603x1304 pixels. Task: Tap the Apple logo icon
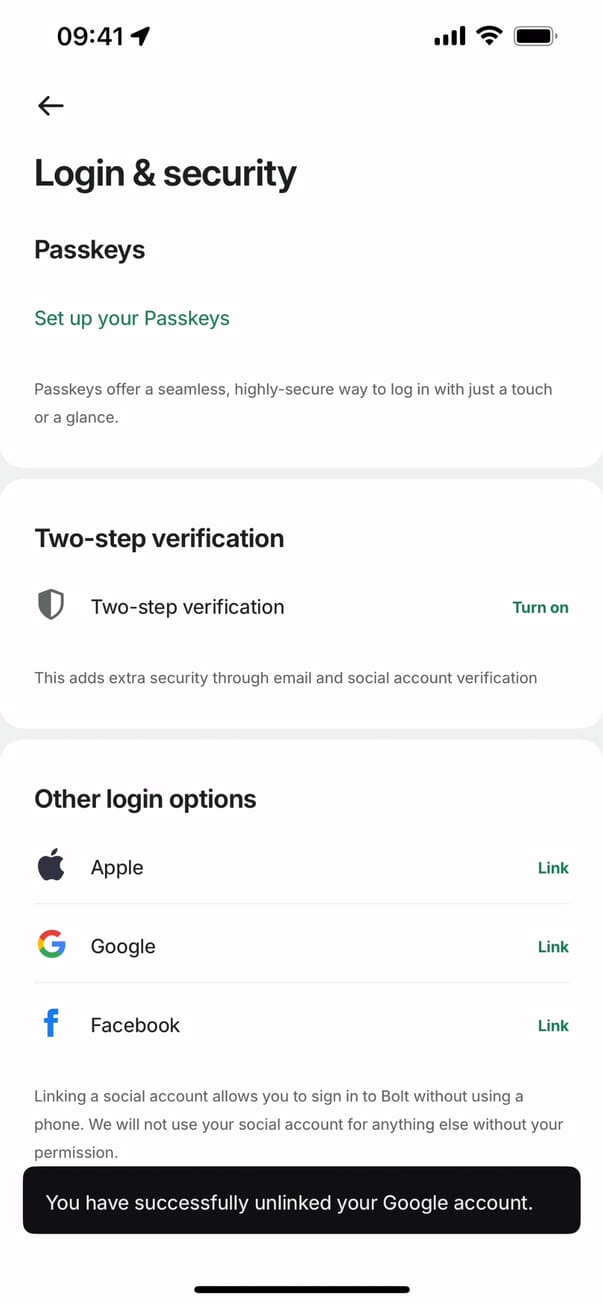click(x=51, y=866)
